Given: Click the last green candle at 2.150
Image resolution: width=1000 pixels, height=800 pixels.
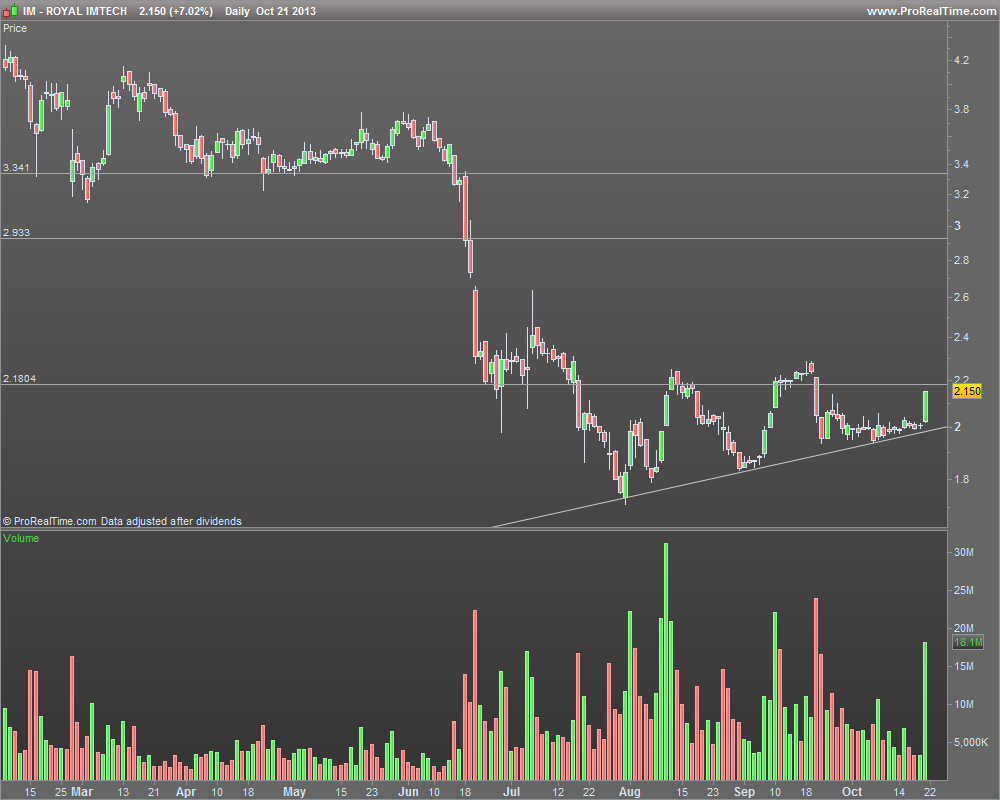Looking at the screenshot, I should click(x=925, y=406).
